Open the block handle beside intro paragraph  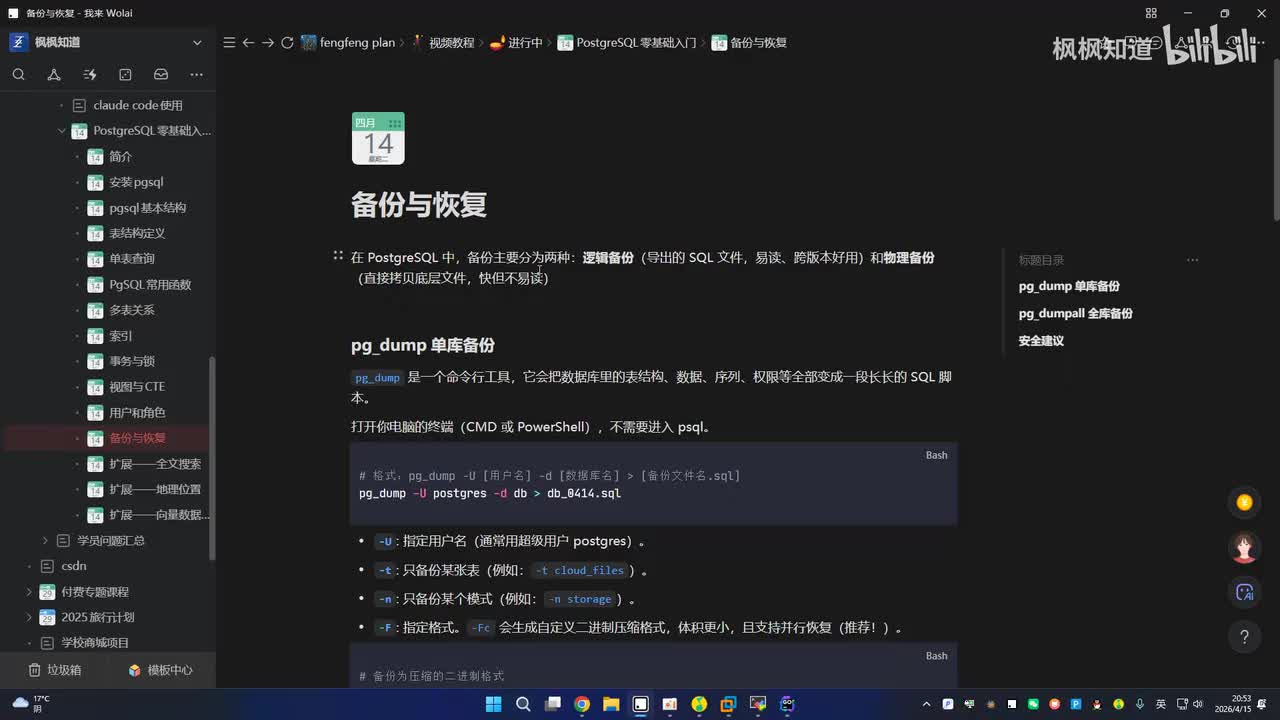338,257
